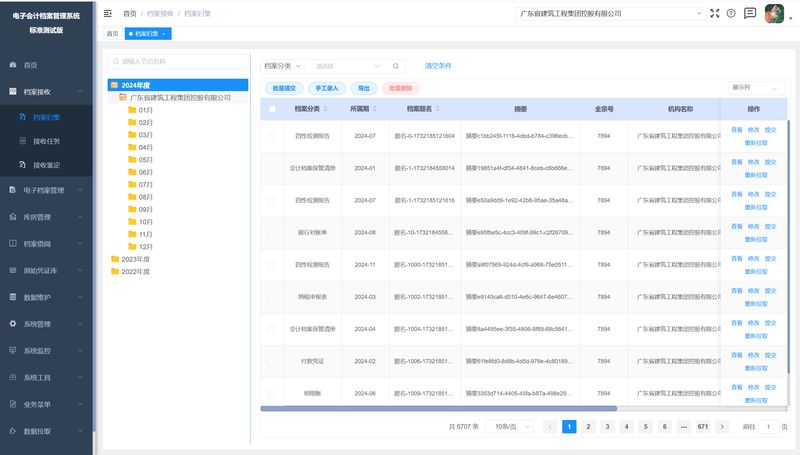Go to last page 671

pos(703,426)
